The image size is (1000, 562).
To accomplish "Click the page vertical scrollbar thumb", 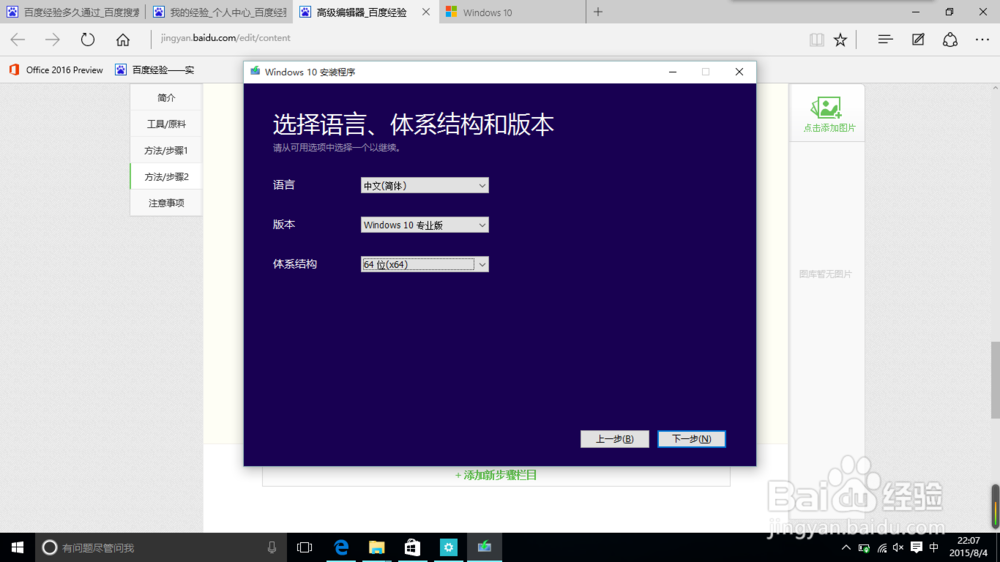I will (x=995, y=380).
